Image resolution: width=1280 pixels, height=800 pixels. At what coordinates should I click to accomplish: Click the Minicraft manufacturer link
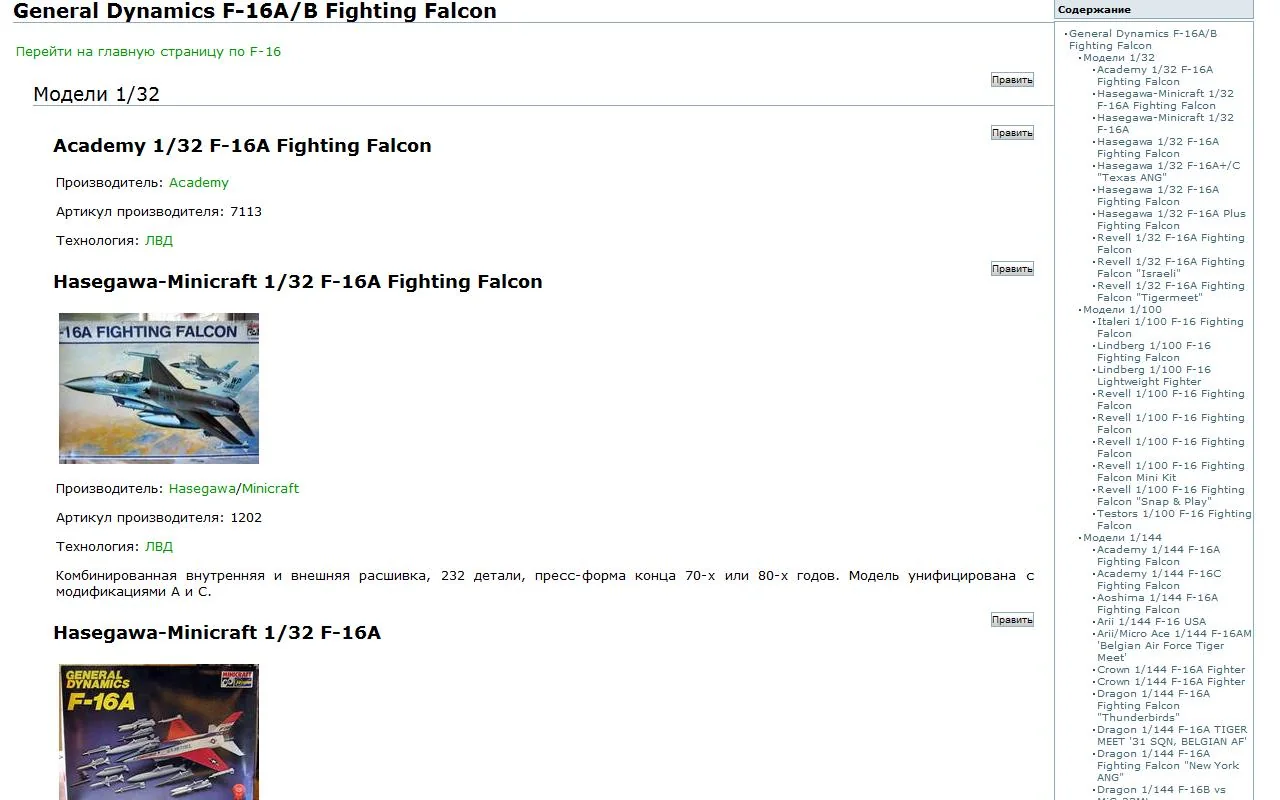(x=270, y=489)
